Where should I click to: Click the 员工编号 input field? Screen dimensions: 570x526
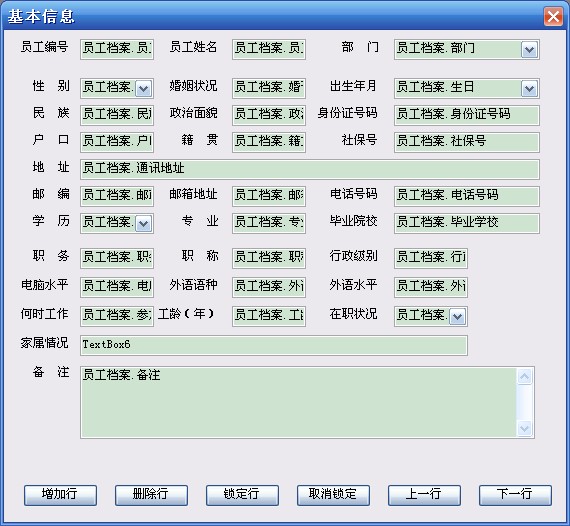pyautogui.click(x=117, y=49)
